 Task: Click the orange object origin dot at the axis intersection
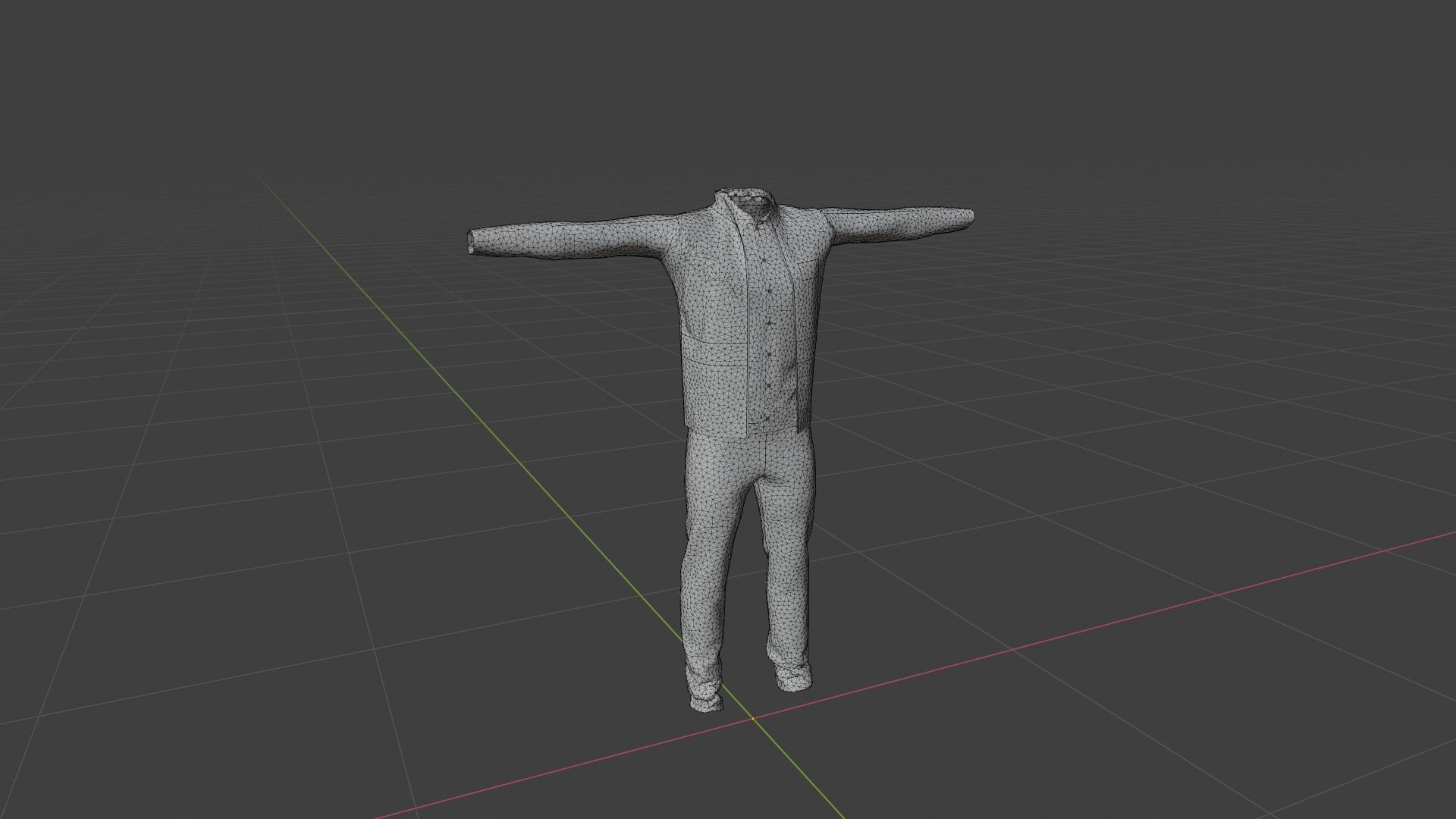pos(753,718)
